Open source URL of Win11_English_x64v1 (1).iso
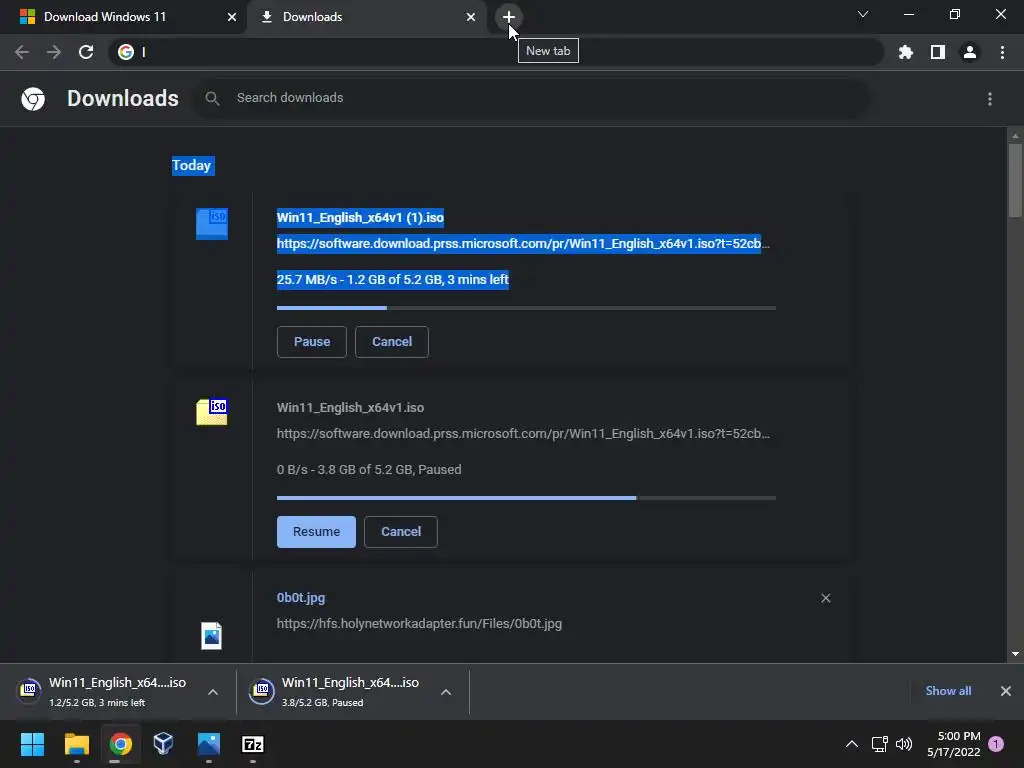Image resolution: width=1024 pixels, height=768 pixels. (x=522, y=244)
